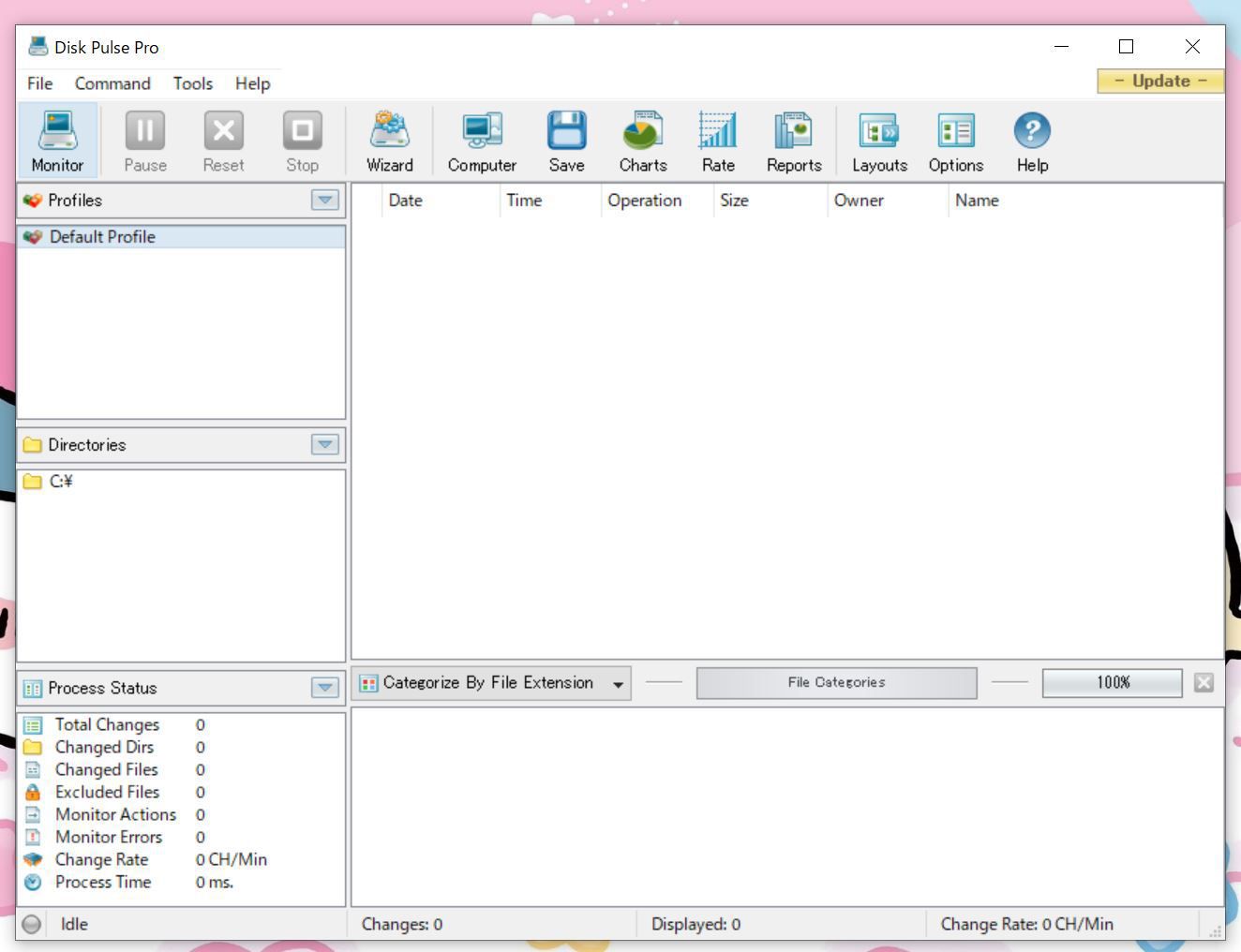Open the Help menu
This screenshot has width=1241, height=952.
pyautogui.click(x=252, y=83)
